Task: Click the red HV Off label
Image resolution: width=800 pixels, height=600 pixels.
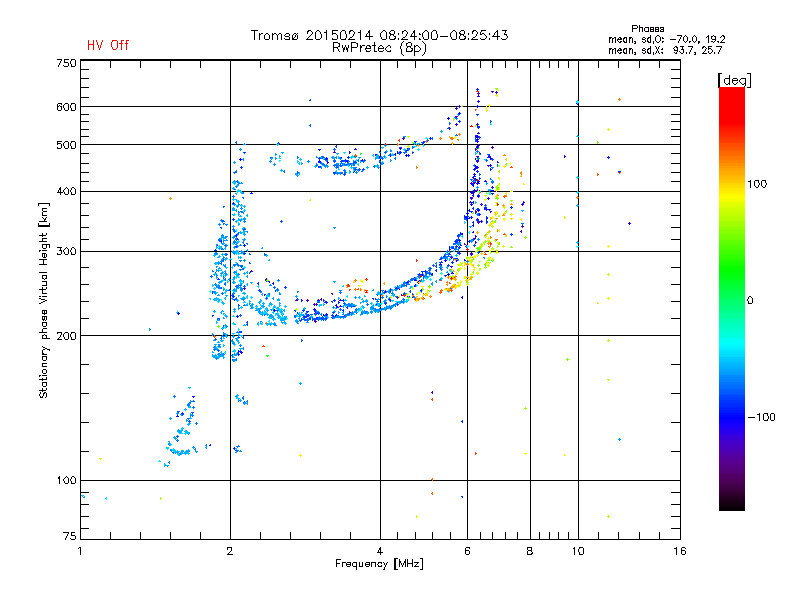Action: point(108,45)
